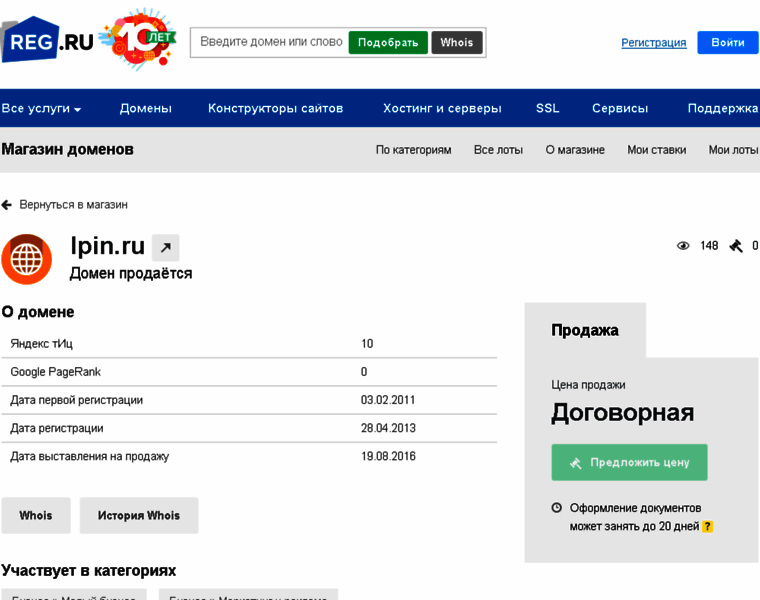Open lpin.ru via external link arrow icon
The height and width of the screenshot is (600, 760).
click(x=165, y=247)
